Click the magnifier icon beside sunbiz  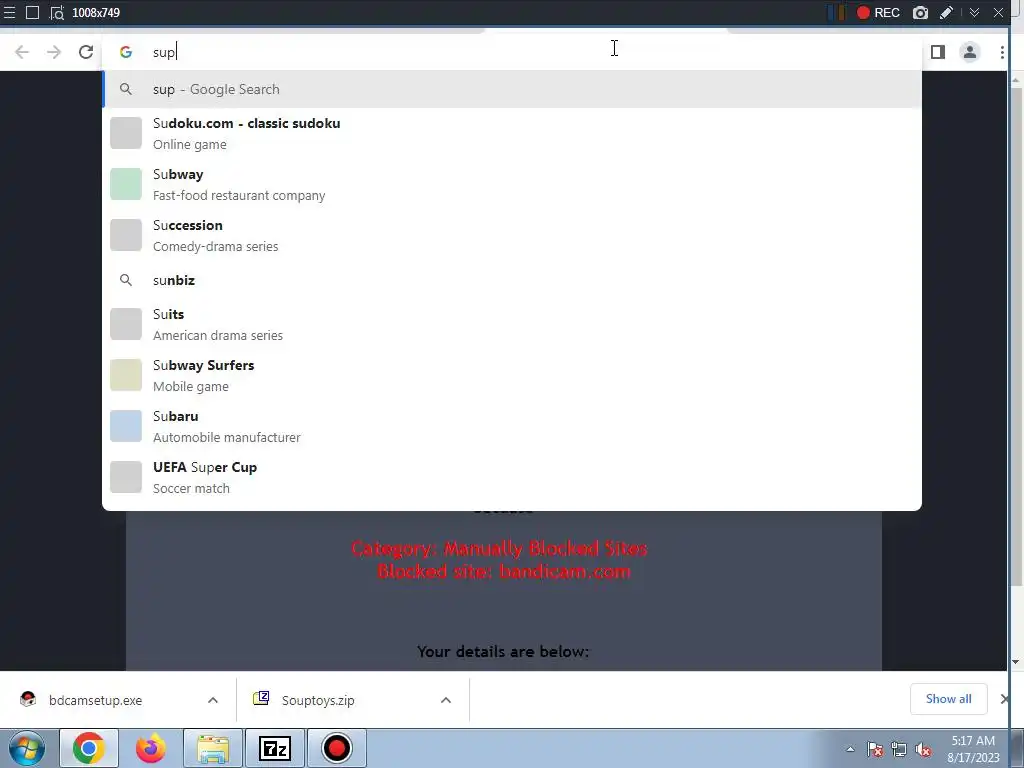point(126,280)
